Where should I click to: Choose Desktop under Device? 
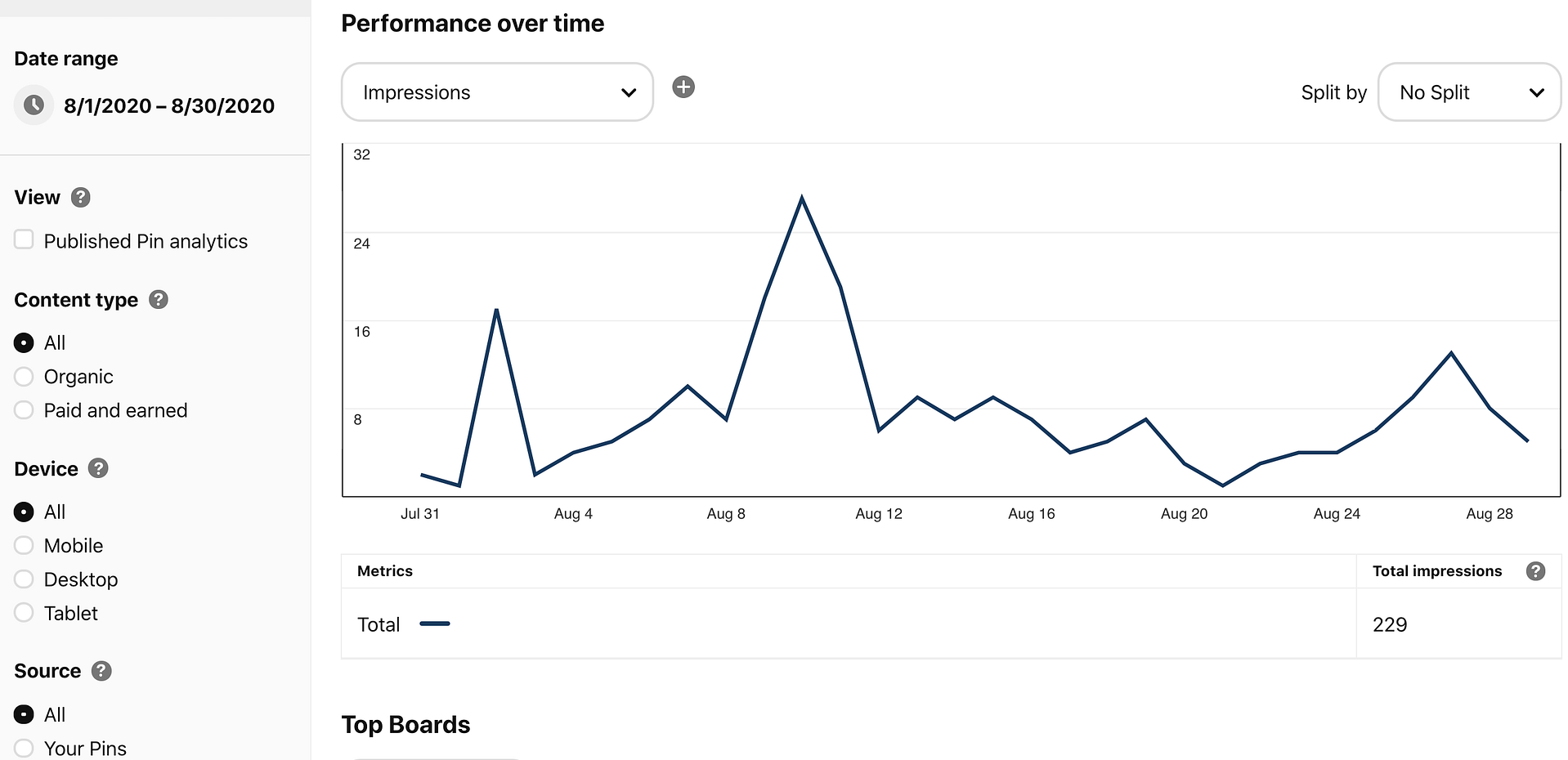[24, 579]
